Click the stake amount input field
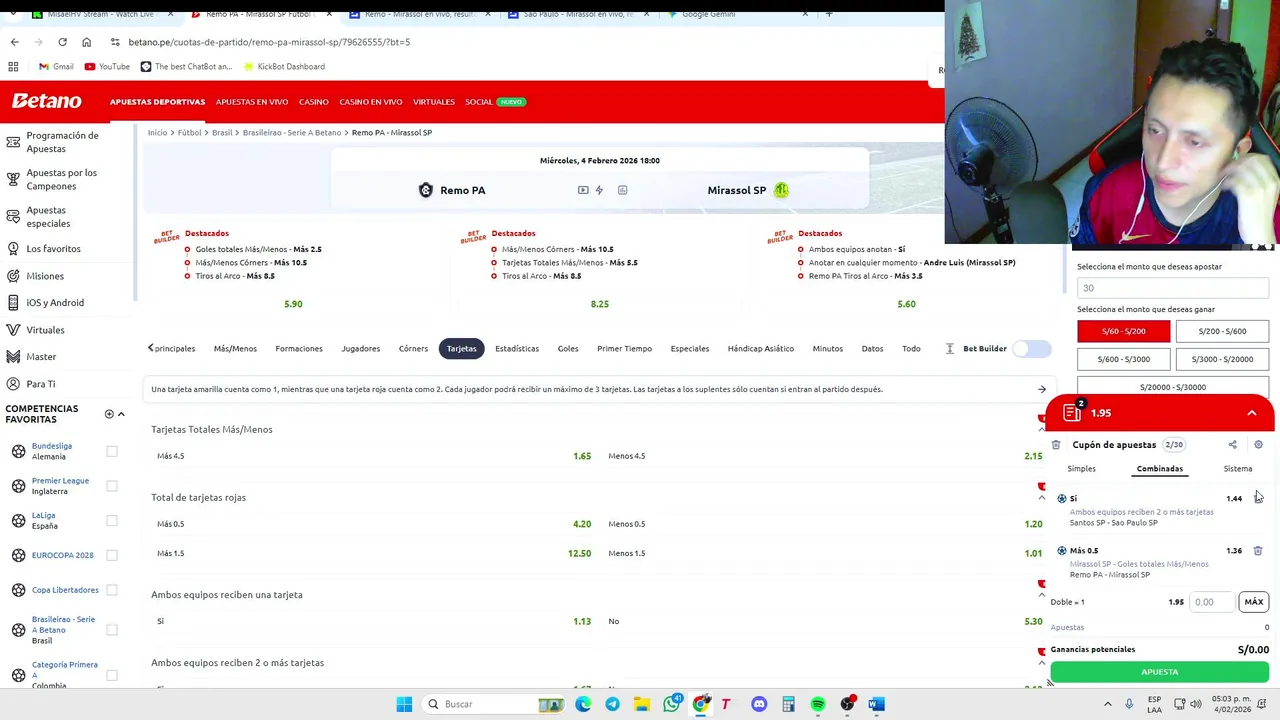Screen dimensions: 1280x720 click(x=1213, y=602)
